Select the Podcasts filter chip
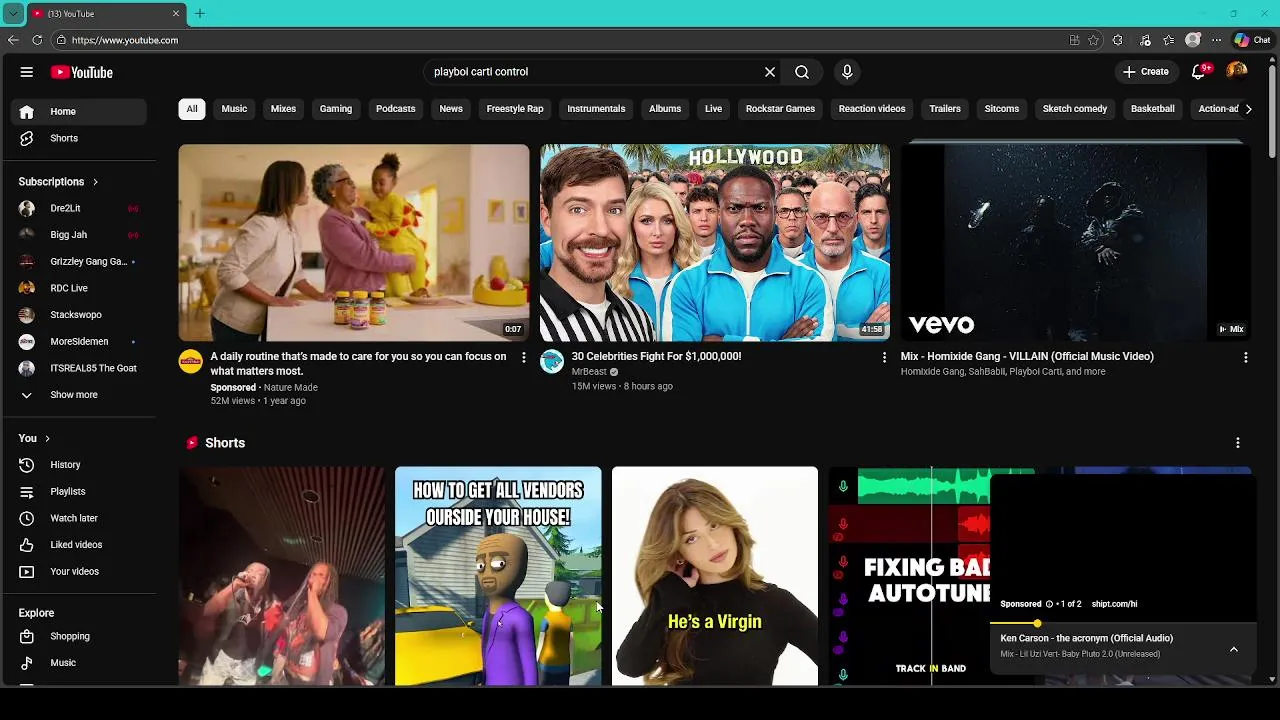1280x720 pixels. [x=396, y=109]
